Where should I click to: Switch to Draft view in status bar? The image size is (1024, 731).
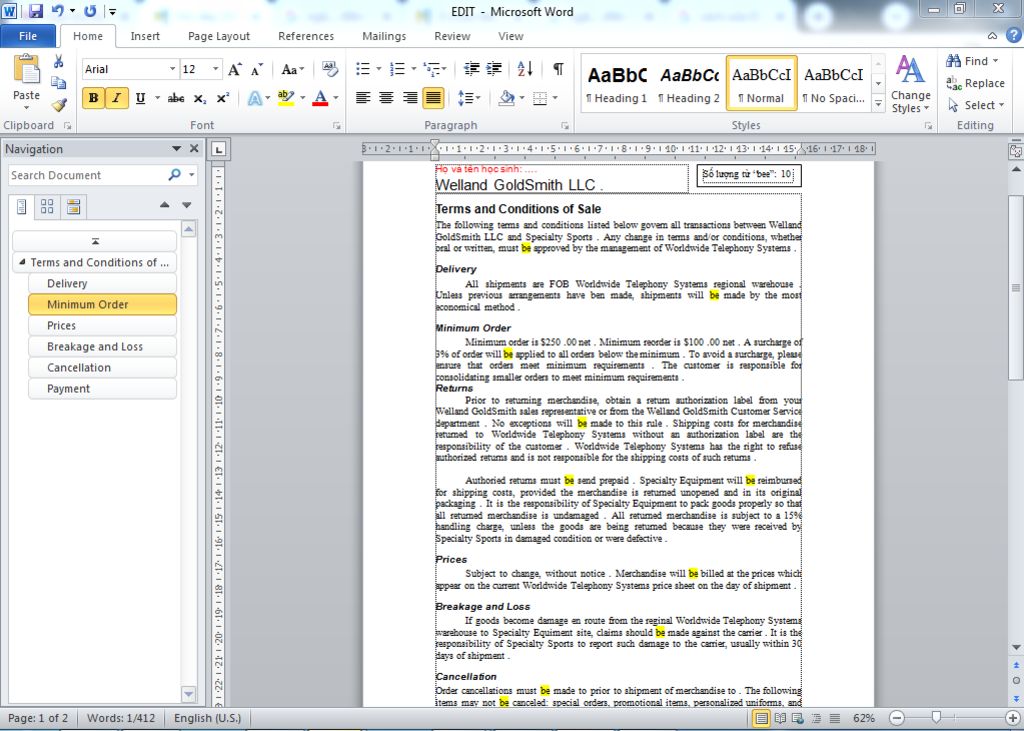pos(835,719)
